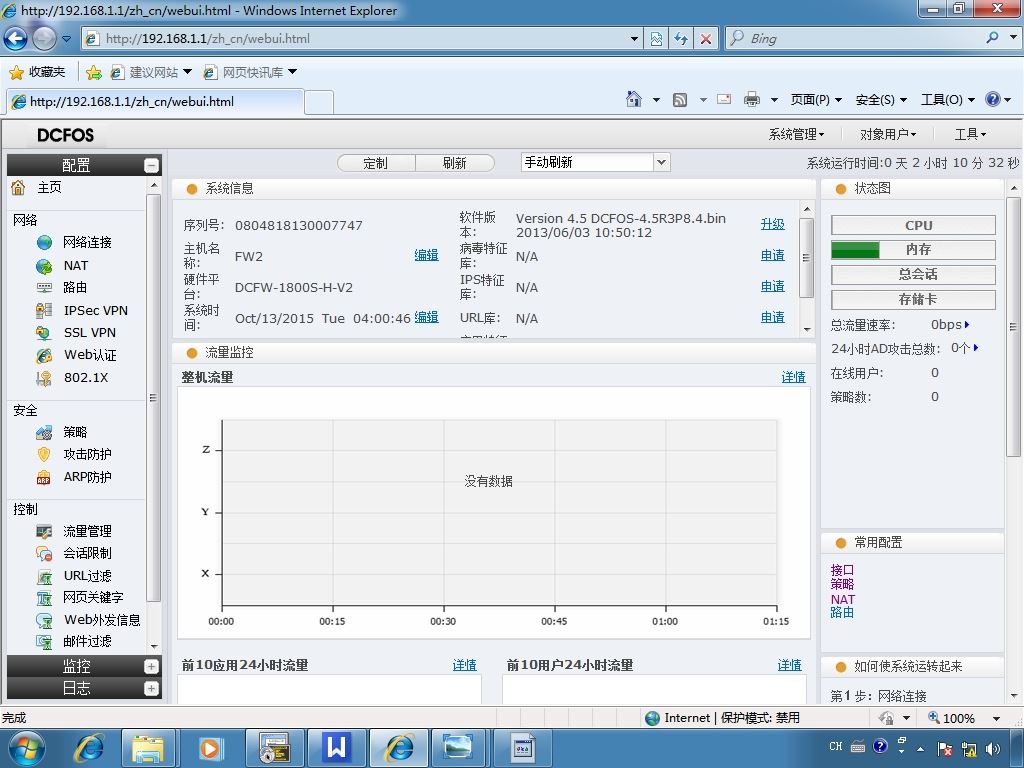Open the 网络连接 sidebar item

(87, 242)
